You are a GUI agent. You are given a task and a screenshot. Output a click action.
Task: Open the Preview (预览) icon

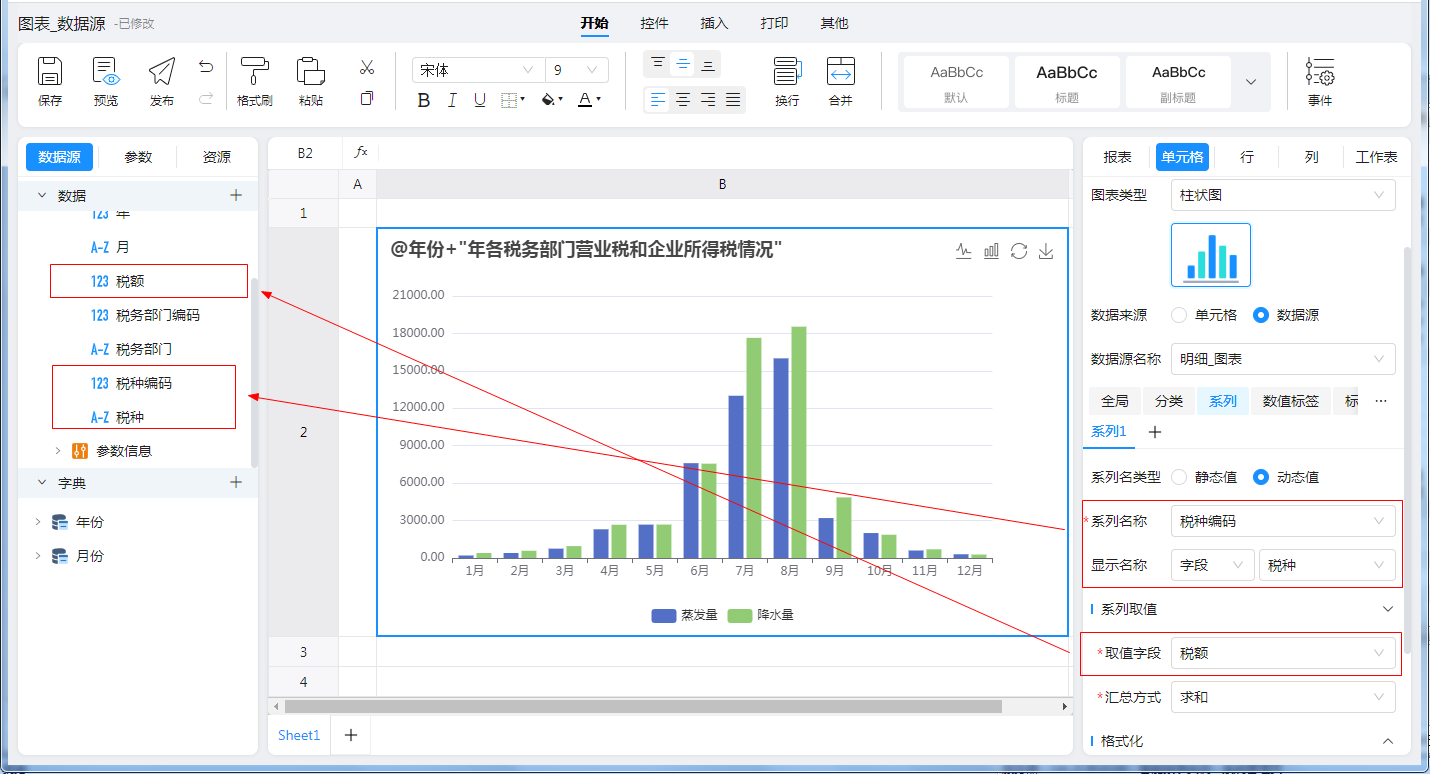click(x=105, y=72)
